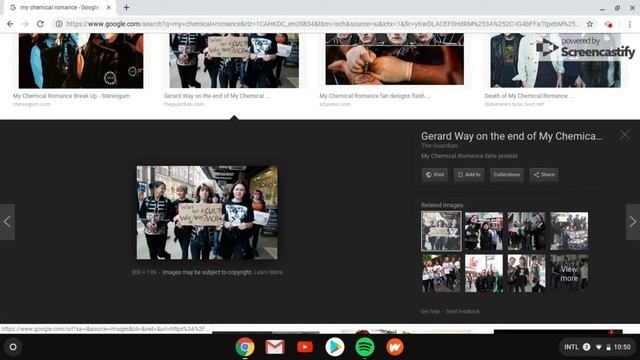The height and width of the screenshot is (360, 640).
Task: Click the Learn More copyright link
Action: tap(268, 272)
